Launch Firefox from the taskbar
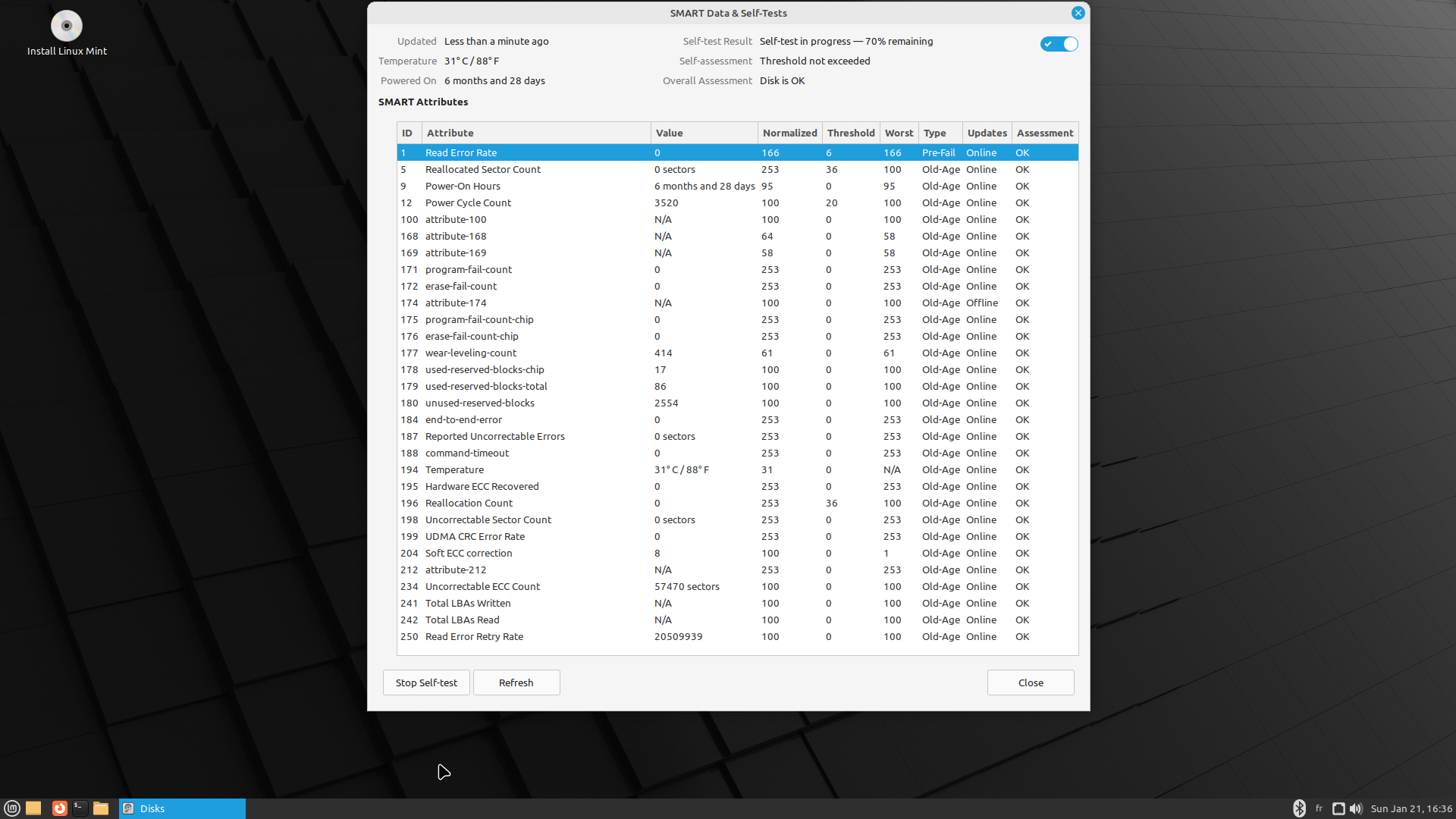This screenshot has height=819, width=1456. [x=60, y=808]
